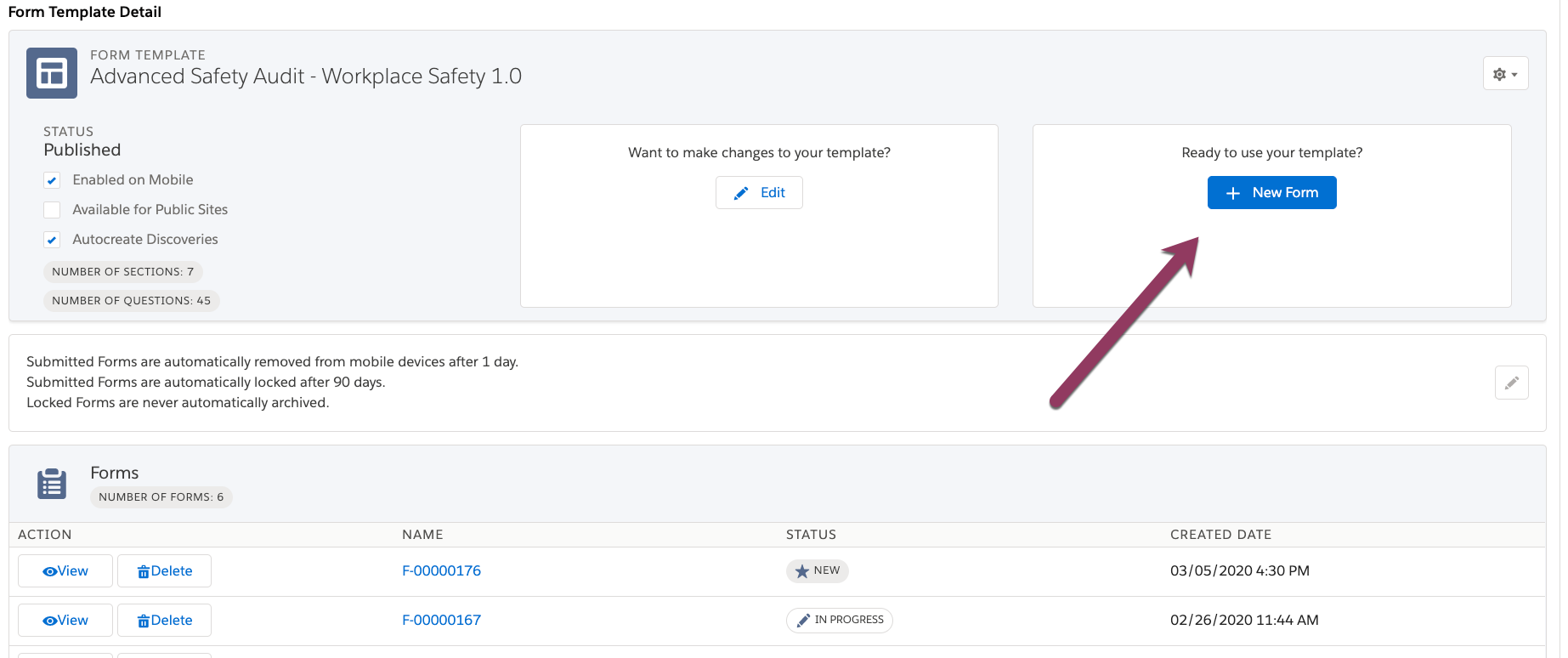The width and height of the screenshot is (1568, 658).
Task: View form F-00000176
Action: [x=65, y=571]
